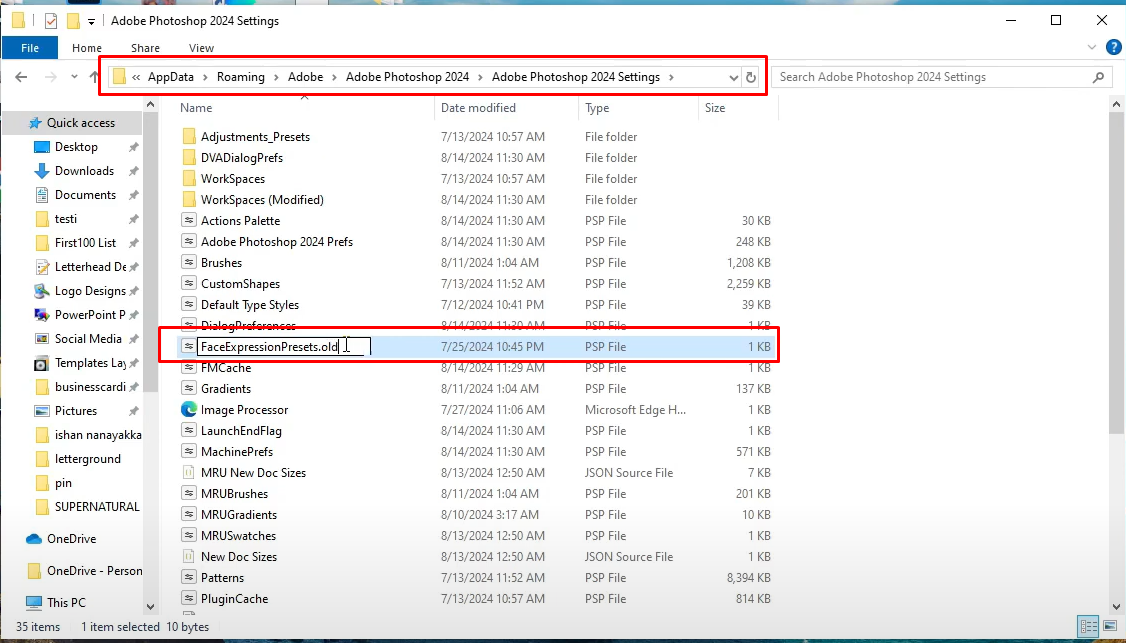Viewport: 1126px width, 643px height.
Task: Go up one folder level with the Up arrow
Action: point(94,77)
